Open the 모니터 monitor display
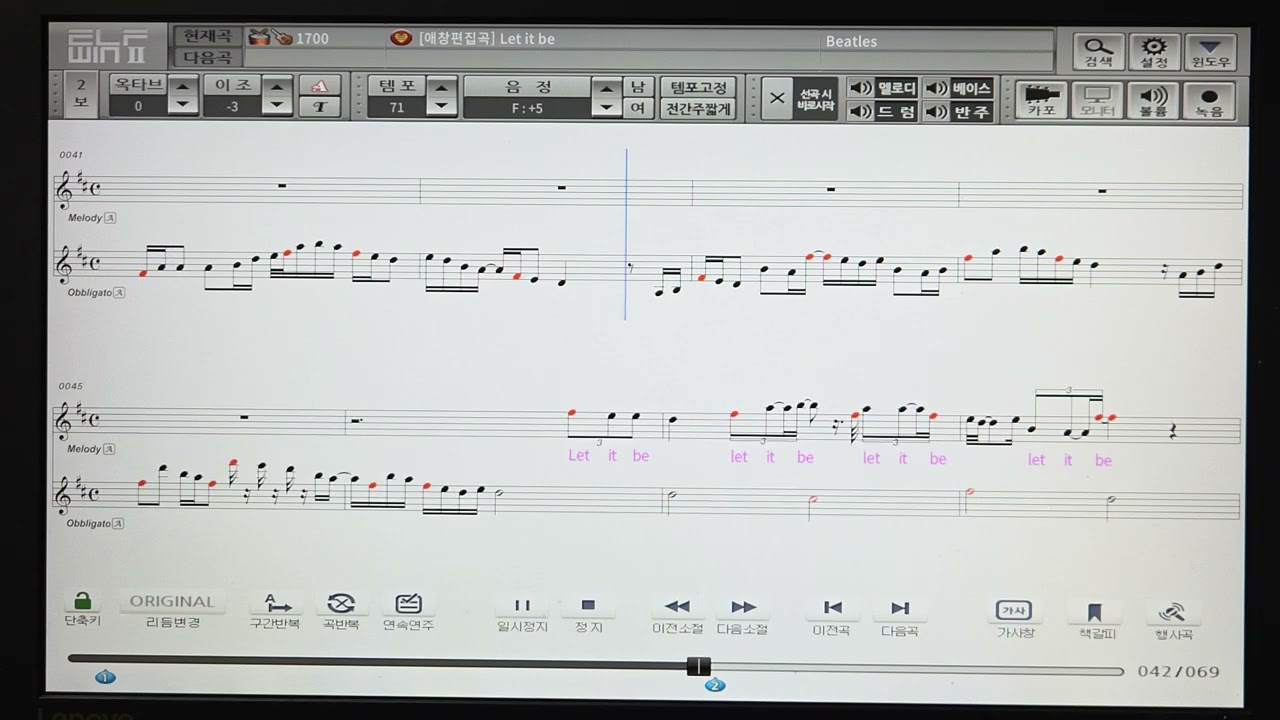1280x720 pixels. (x=1098, y=101)
